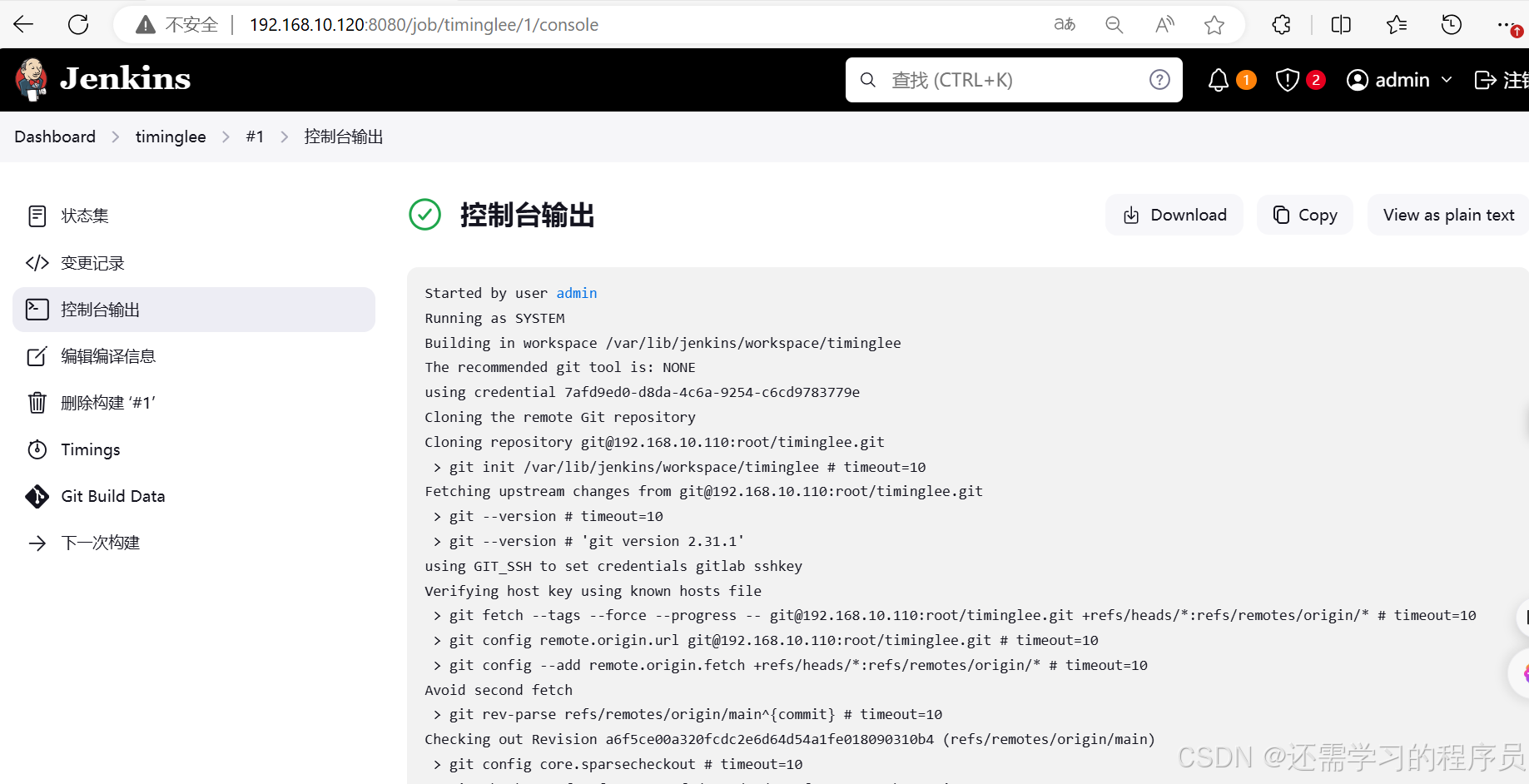The width and height of the screenshot is (1529, 784).
Task: Click the 'using credential 7afd9ed0' console line
Action: coord(642,392)
